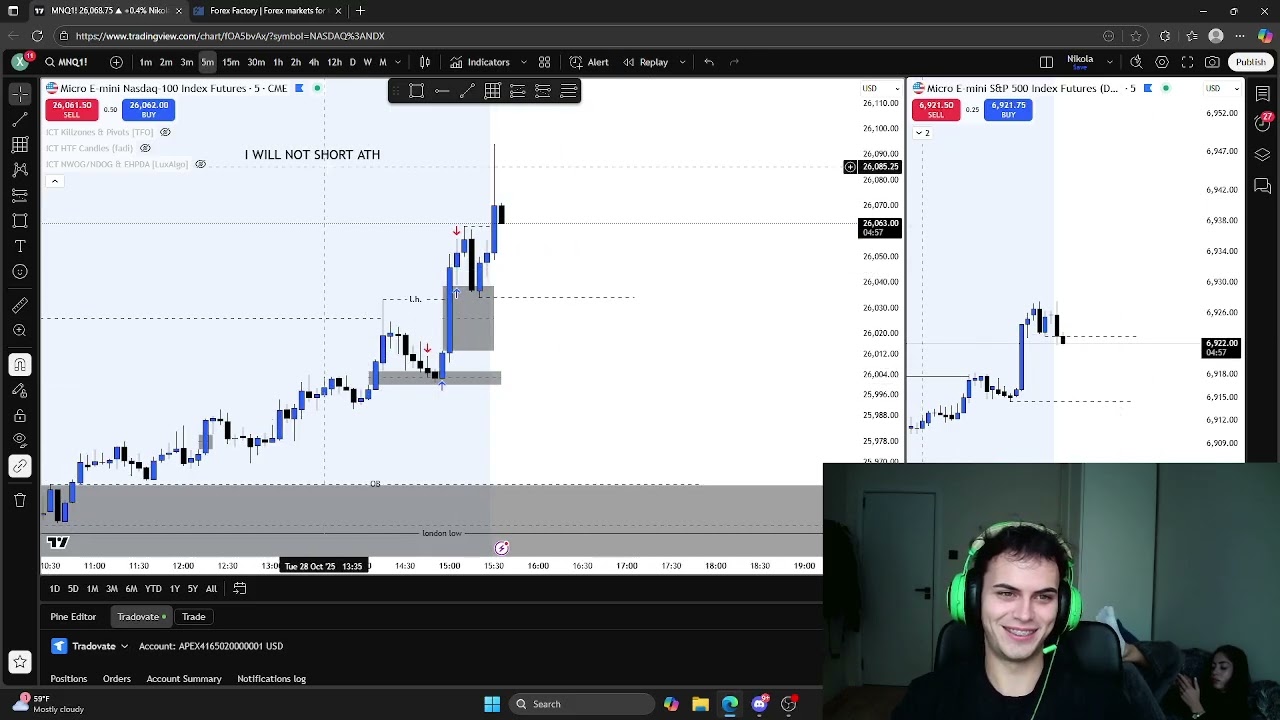Open the watchlist panel icon

click(x=1263, y=93)
